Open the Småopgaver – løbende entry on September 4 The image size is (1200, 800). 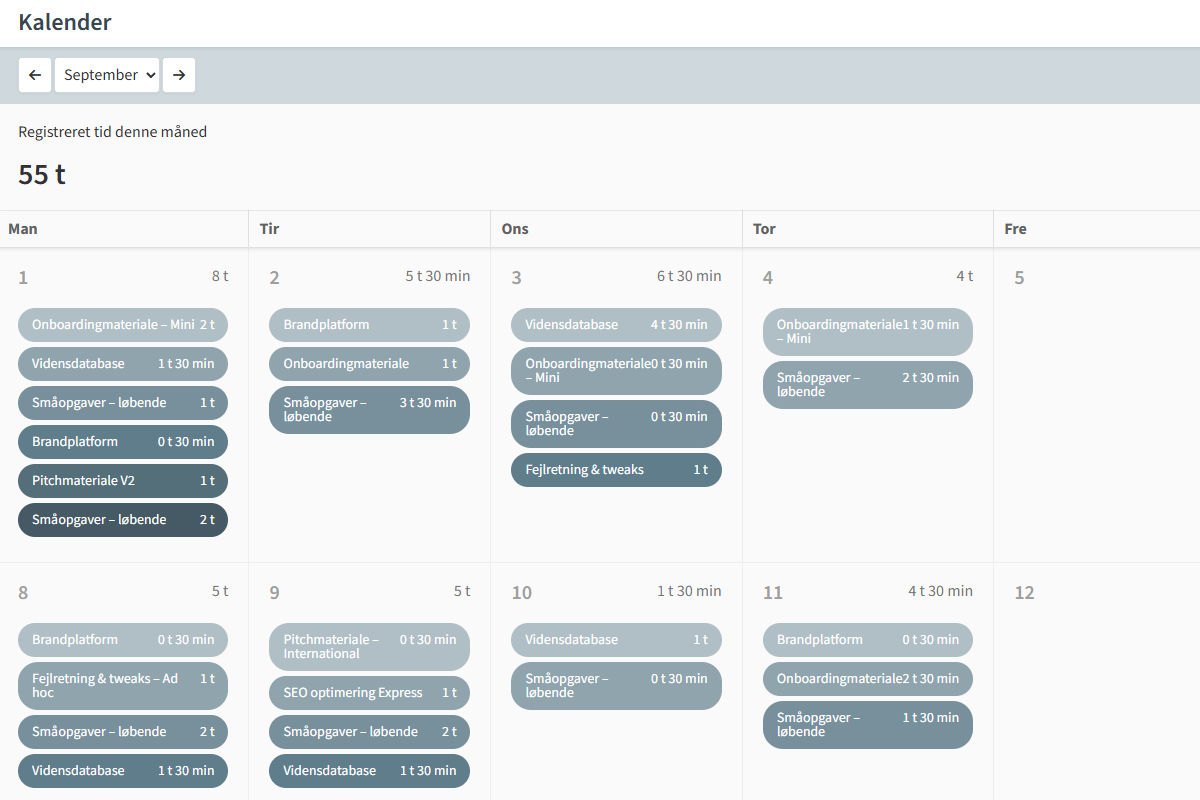pyautogui.click(x=867, y=384)
